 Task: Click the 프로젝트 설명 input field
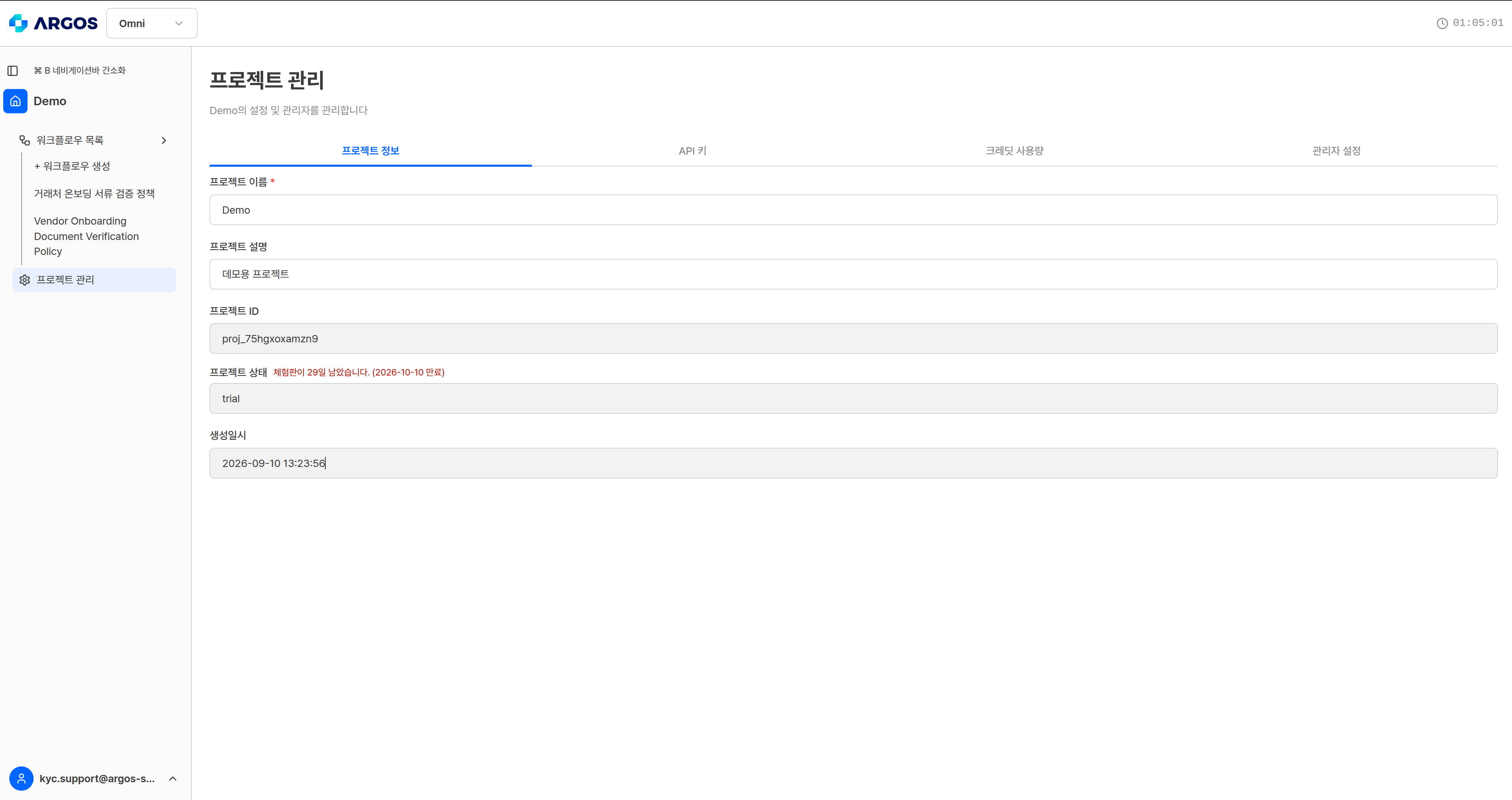click(854, 274)
